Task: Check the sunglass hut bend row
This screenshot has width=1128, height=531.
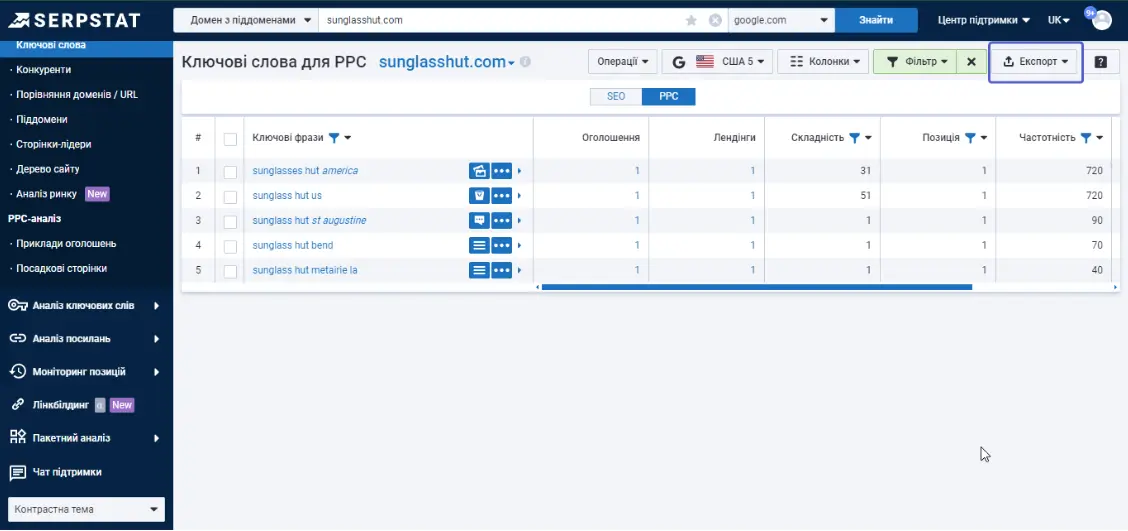Action: click(230, 247)
